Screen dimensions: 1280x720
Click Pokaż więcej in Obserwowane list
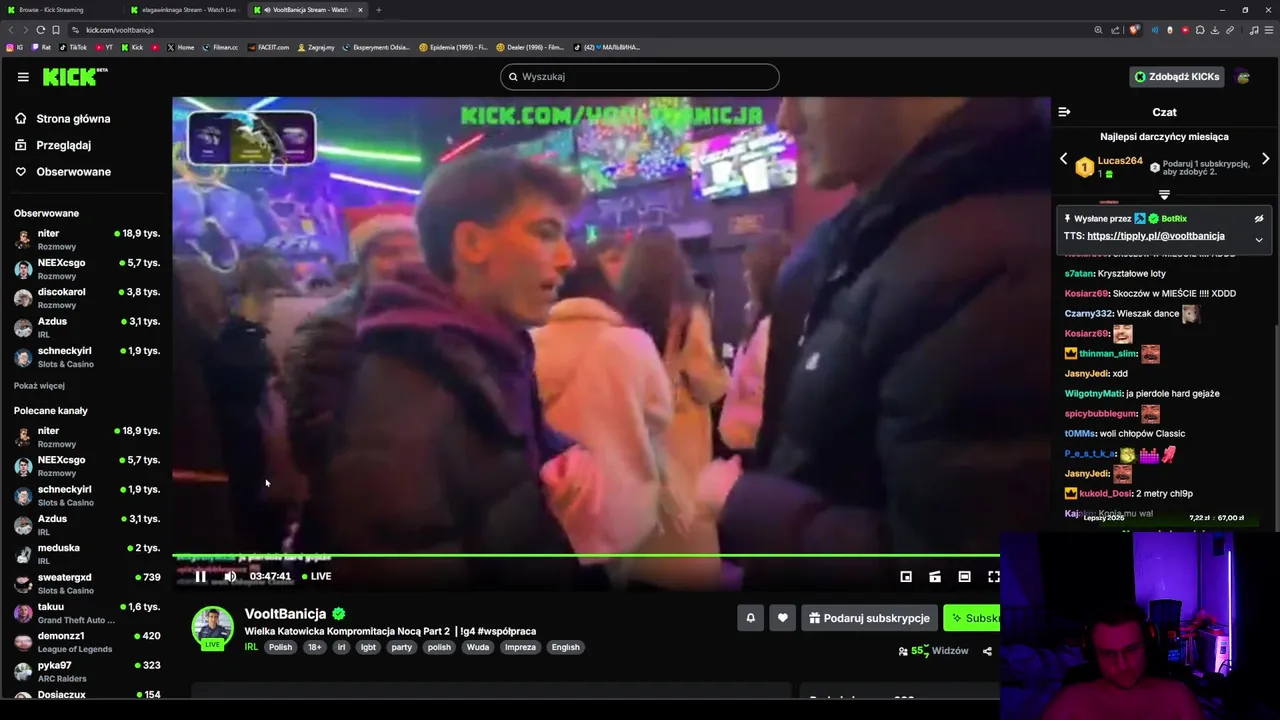39,386
